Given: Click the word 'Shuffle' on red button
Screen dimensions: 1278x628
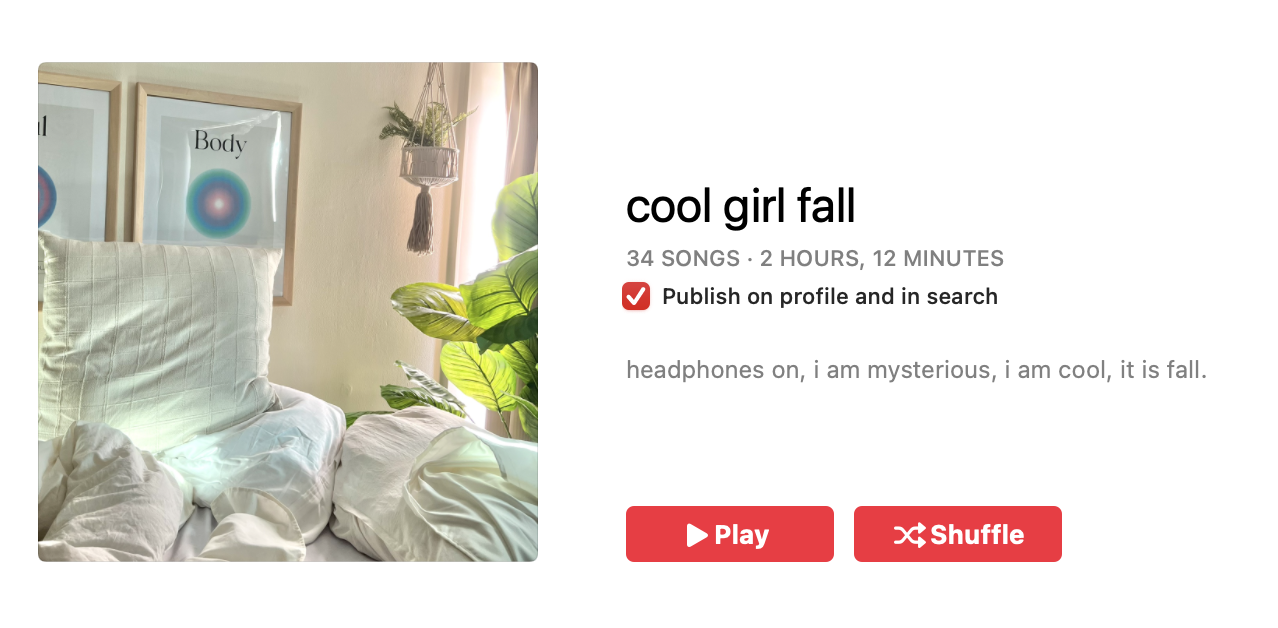Looking at the screenshot, I should (x=977, y=535).
